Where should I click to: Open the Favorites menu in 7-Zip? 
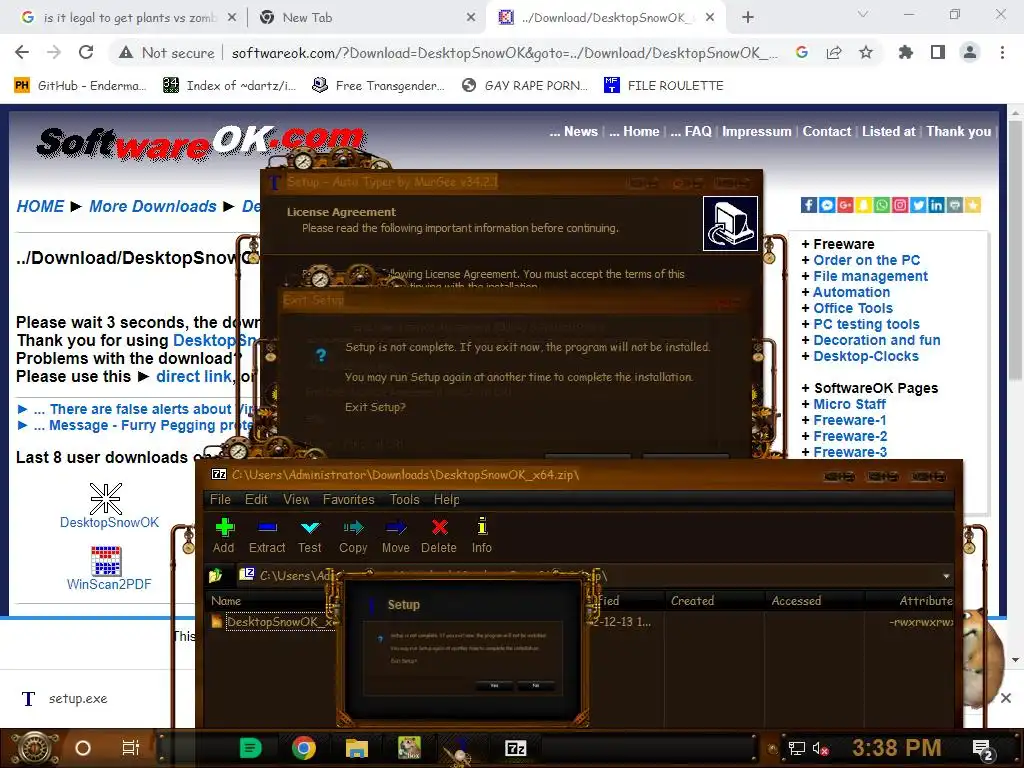(x=349, y=499)
